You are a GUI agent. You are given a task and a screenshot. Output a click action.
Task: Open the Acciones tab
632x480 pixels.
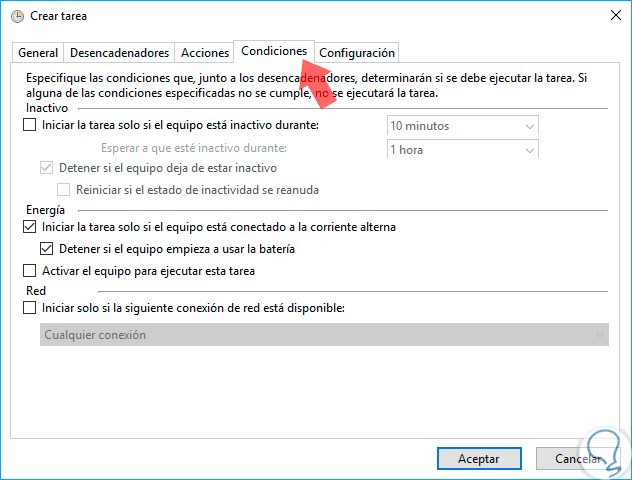[203, 53]
